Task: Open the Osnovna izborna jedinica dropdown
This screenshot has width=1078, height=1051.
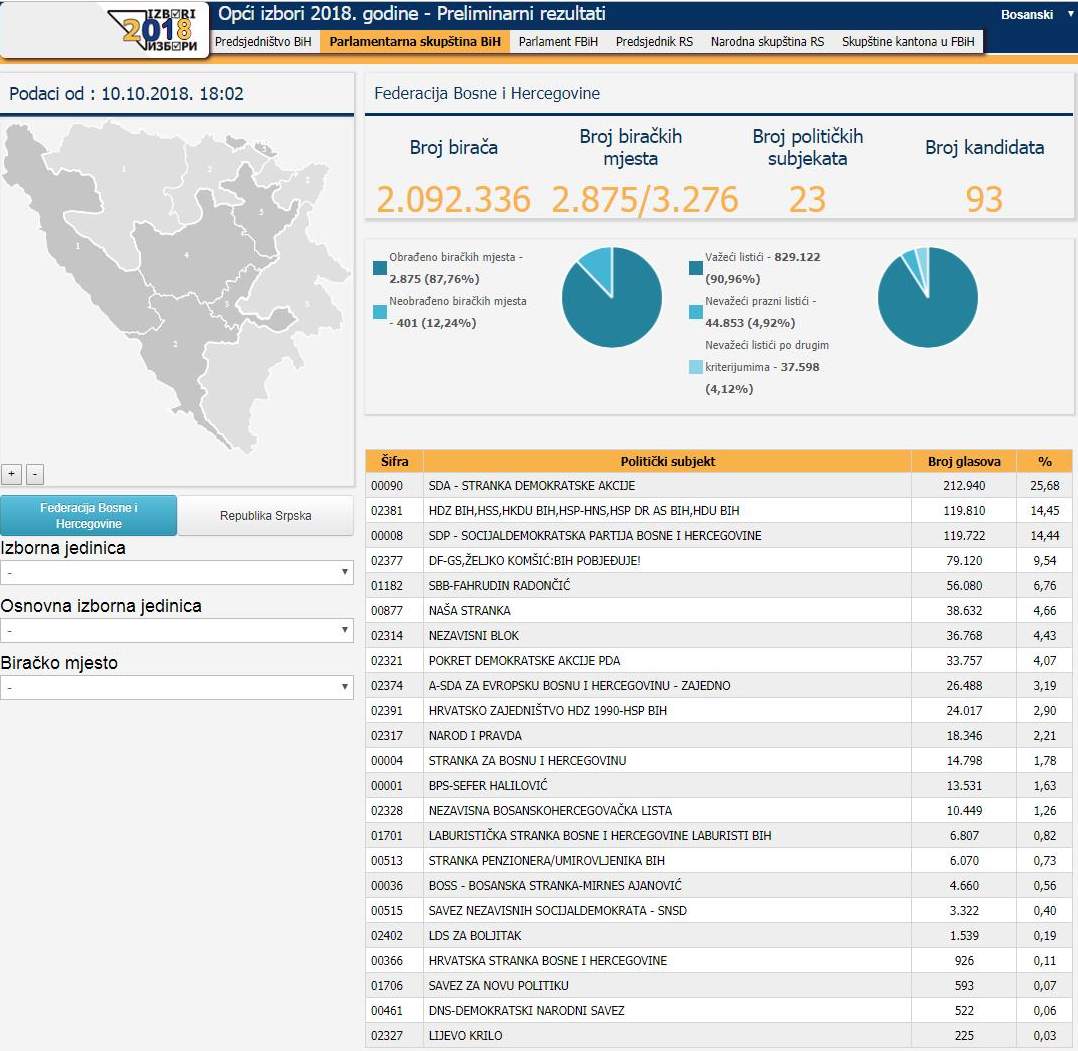Action: 177,630
